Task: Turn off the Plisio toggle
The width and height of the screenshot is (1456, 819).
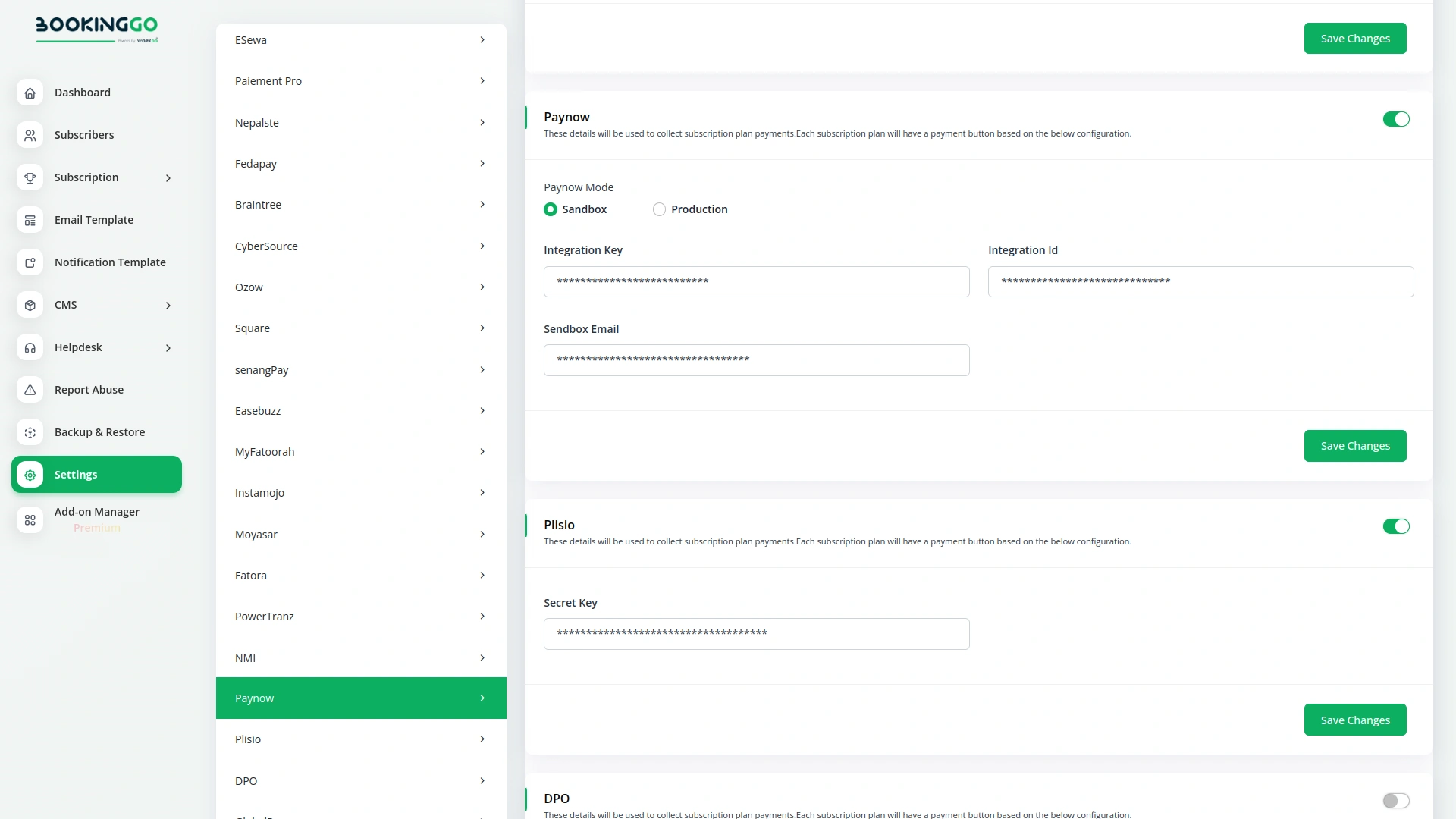Action: [x=1396, y=526]
